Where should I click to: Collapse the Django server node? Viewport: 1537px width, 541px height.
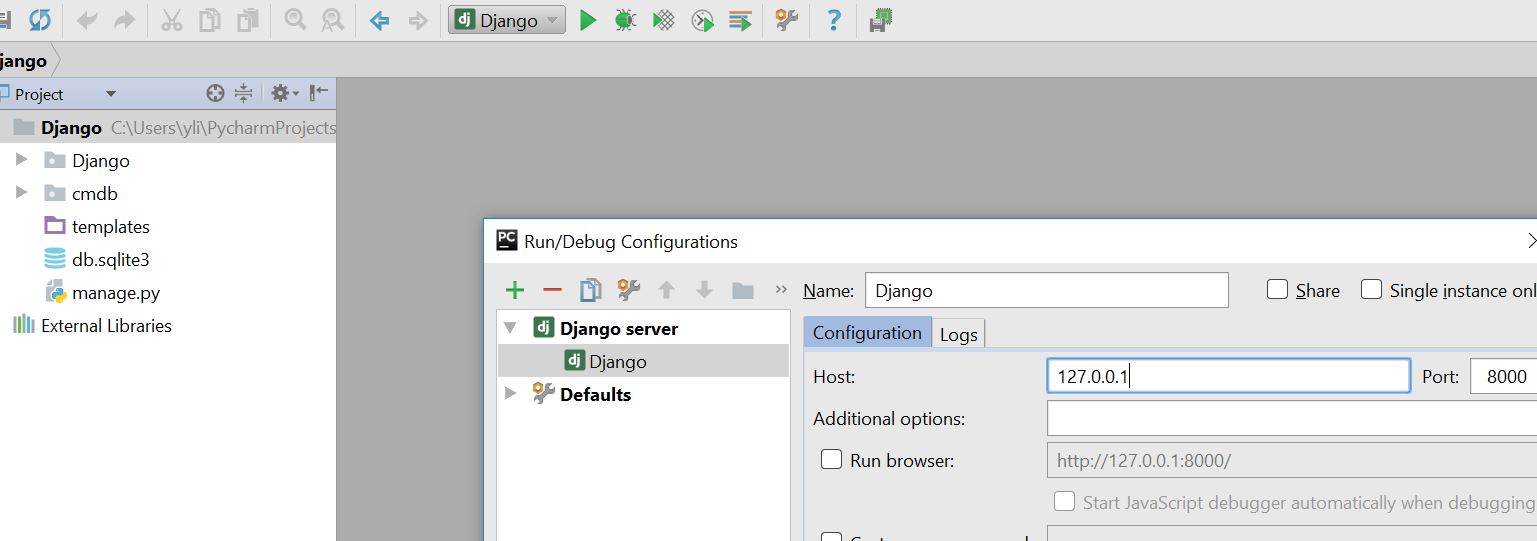(x=511, y=328)
